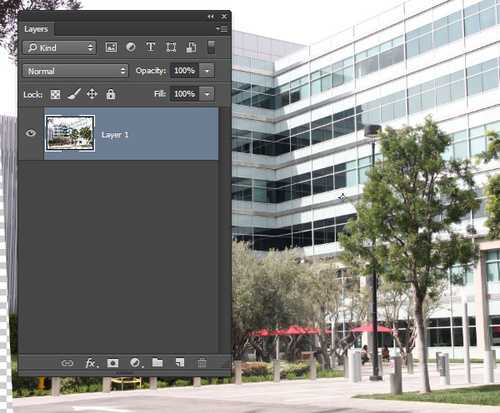
Task: Filter for smart objects icon
Action: click(191, 47)
